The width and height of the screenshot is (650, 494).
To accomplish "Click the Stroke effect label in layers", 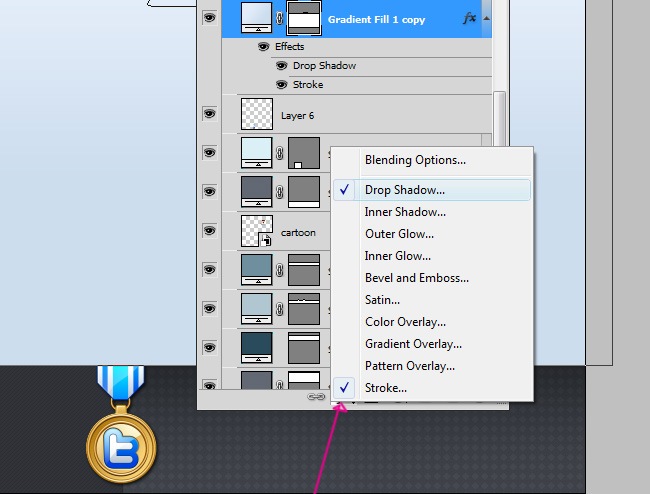I will click(308, 85).
